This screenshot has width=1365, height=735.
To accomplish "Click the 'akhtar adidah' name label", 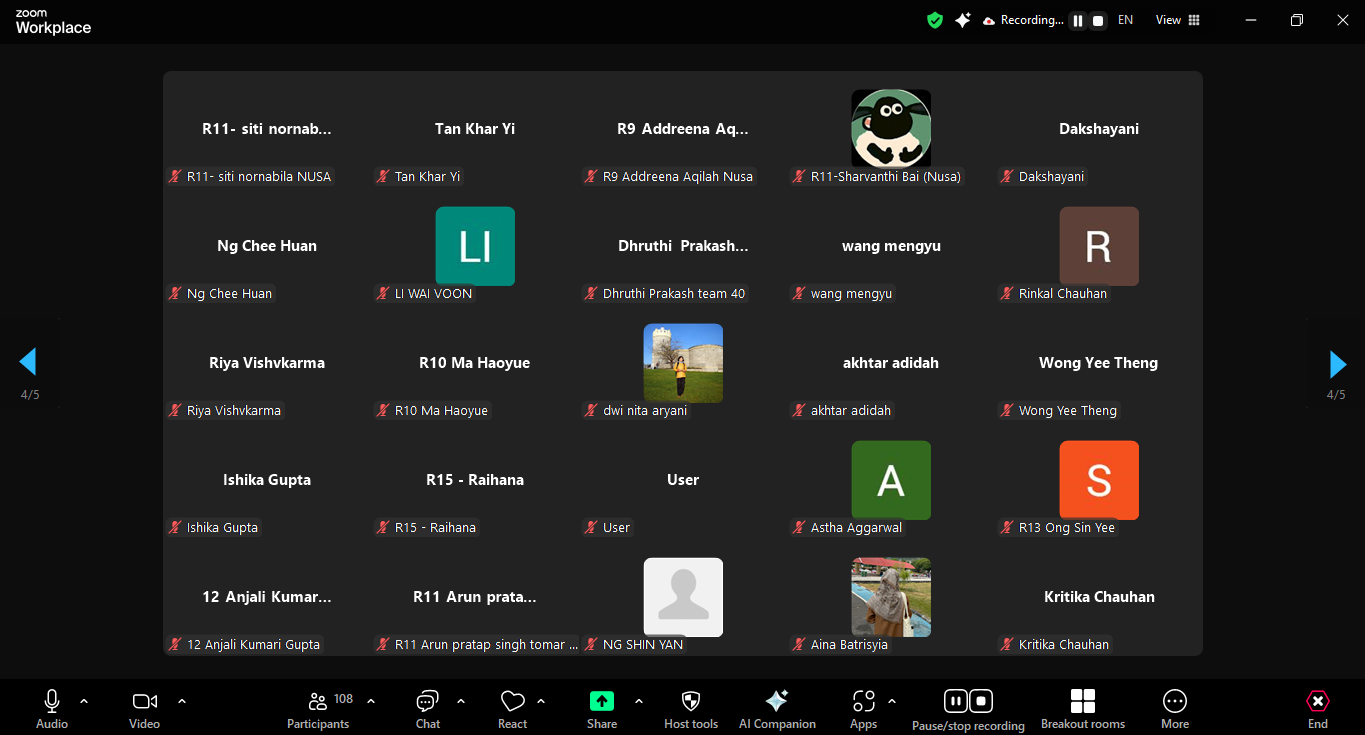I will (851, 410).
